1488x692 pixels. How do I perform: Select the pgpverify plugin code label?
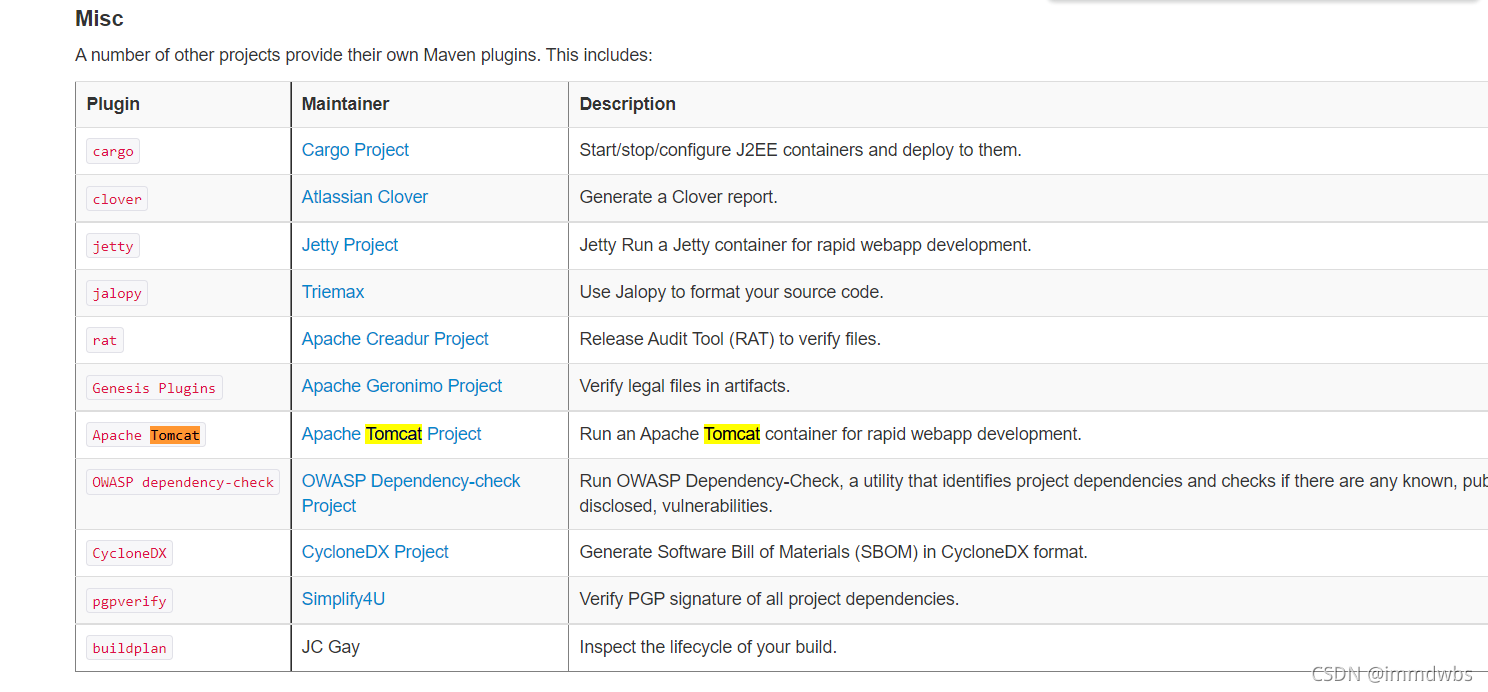coord(130,601)
